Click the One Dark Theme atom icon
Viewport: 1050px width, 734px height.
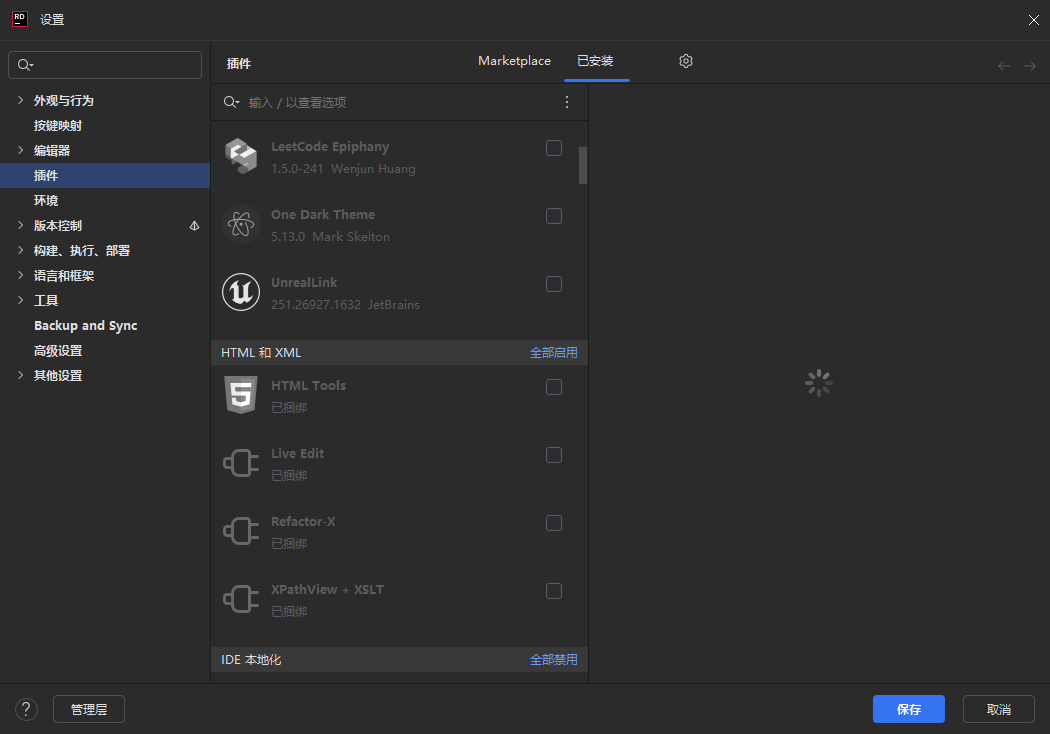click(240, 225)
